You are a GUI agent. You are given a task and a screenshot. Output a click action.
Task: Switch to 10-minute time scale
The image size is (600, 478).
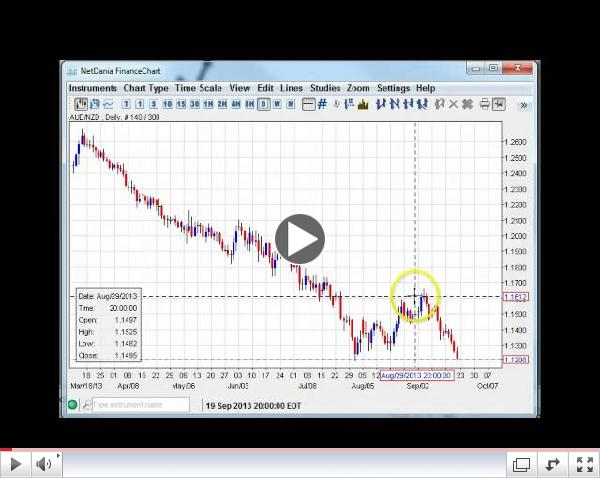click(167, 104)
